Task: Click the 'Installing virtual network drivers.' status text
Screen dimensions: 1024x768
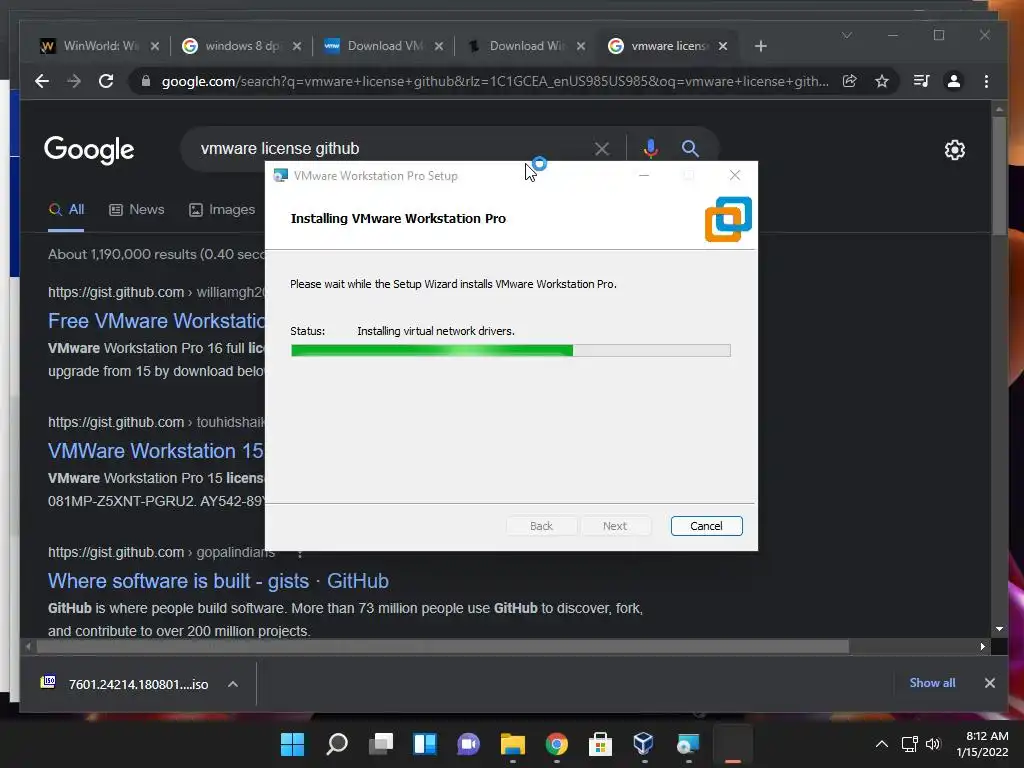Action: (x=436, y=331)
